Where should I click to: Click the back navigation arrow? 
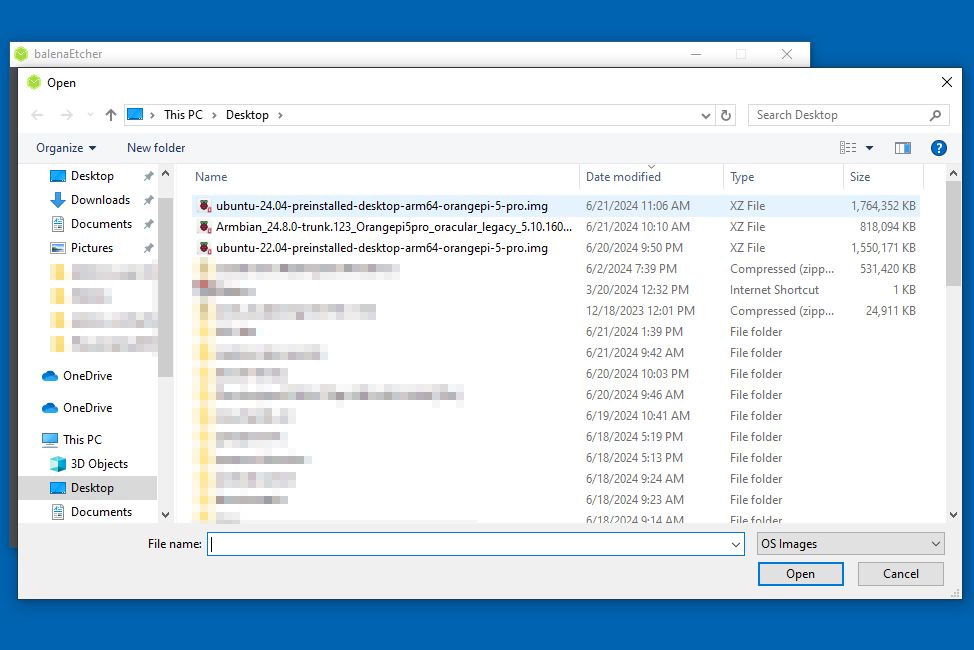pyautogui.click(x=37, y=115)
